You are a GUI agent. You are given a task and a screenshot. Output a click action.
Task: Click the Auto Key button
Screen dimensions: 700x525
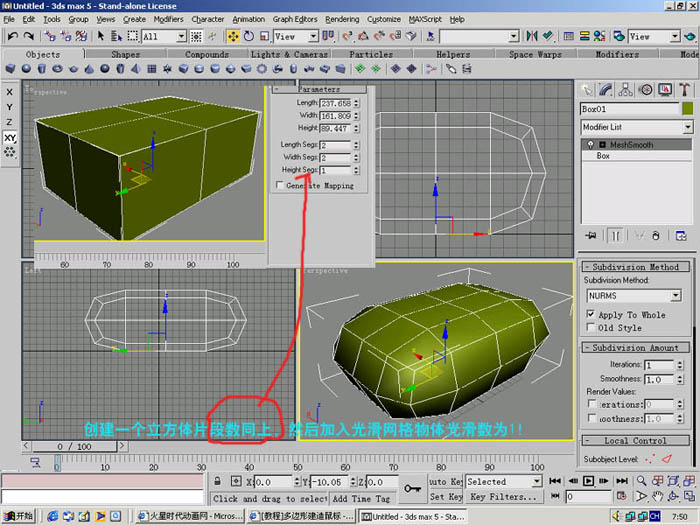[x=446, y=481]
